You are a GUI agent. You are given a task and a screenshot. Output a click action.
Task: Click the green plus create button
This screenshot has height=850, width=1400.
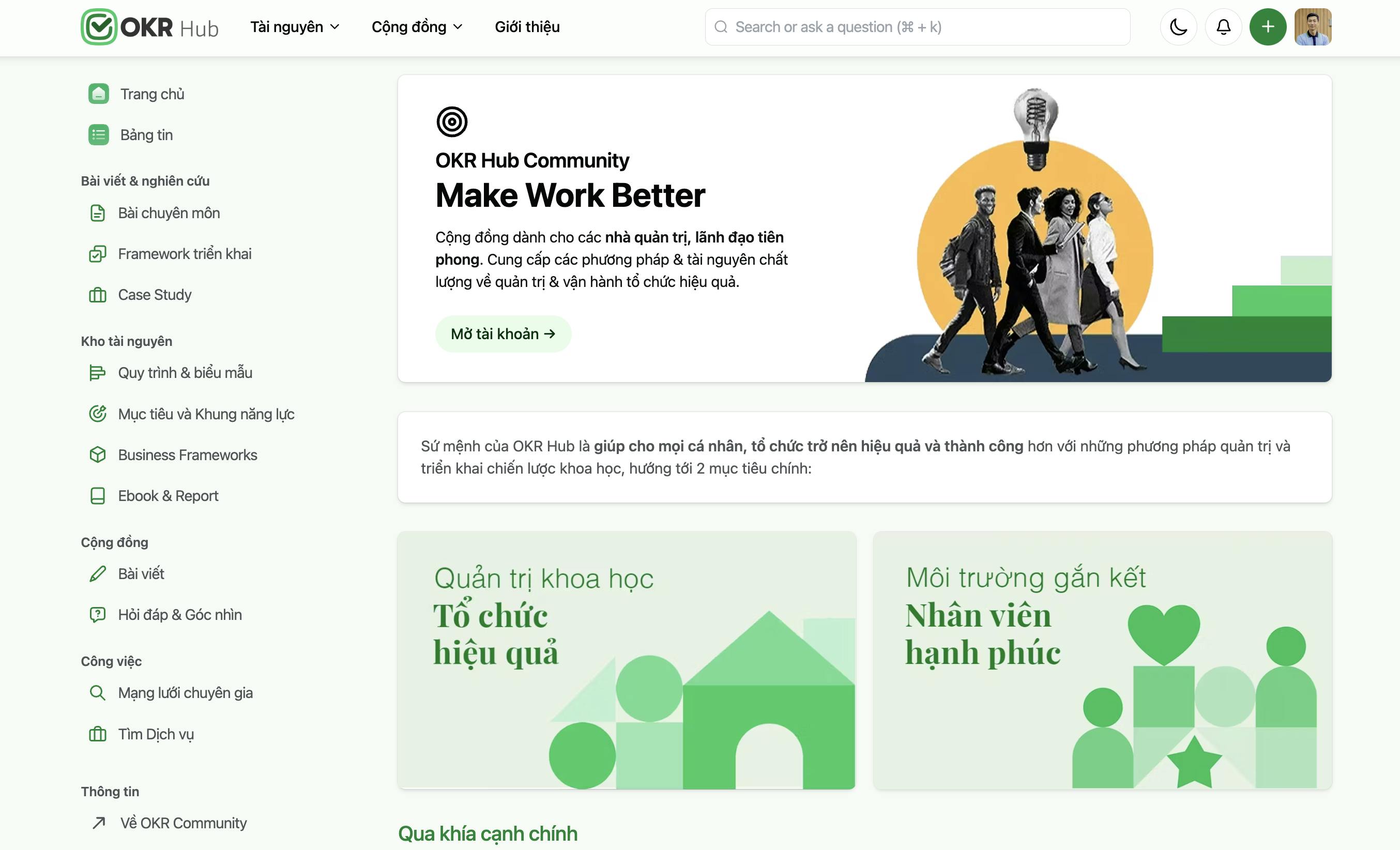point(1268,27)
